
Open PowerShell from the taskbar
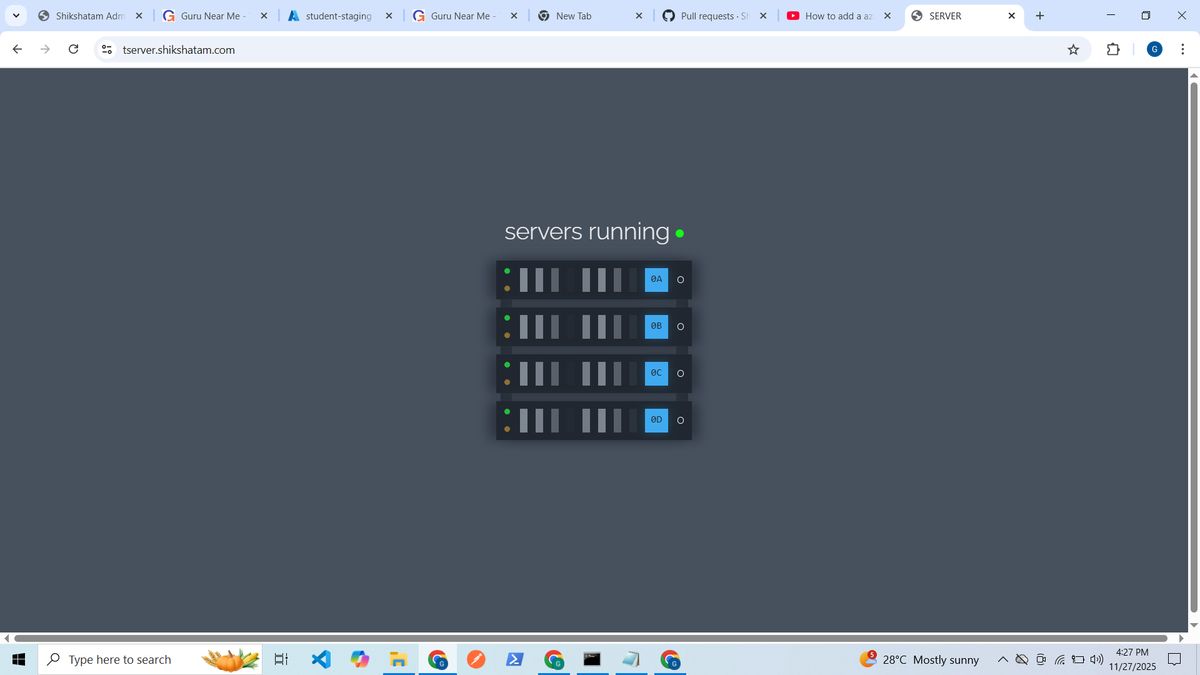(515, 659)
